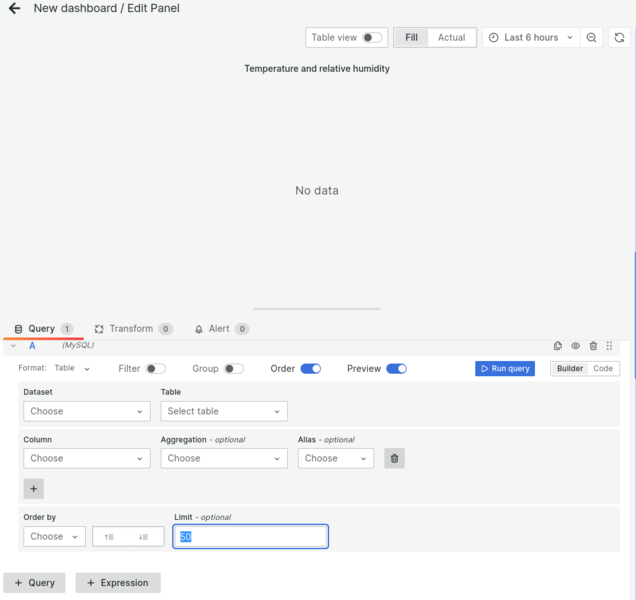636x600 pixels.
Task: Enable the Group switch
Action: (234, 369)
